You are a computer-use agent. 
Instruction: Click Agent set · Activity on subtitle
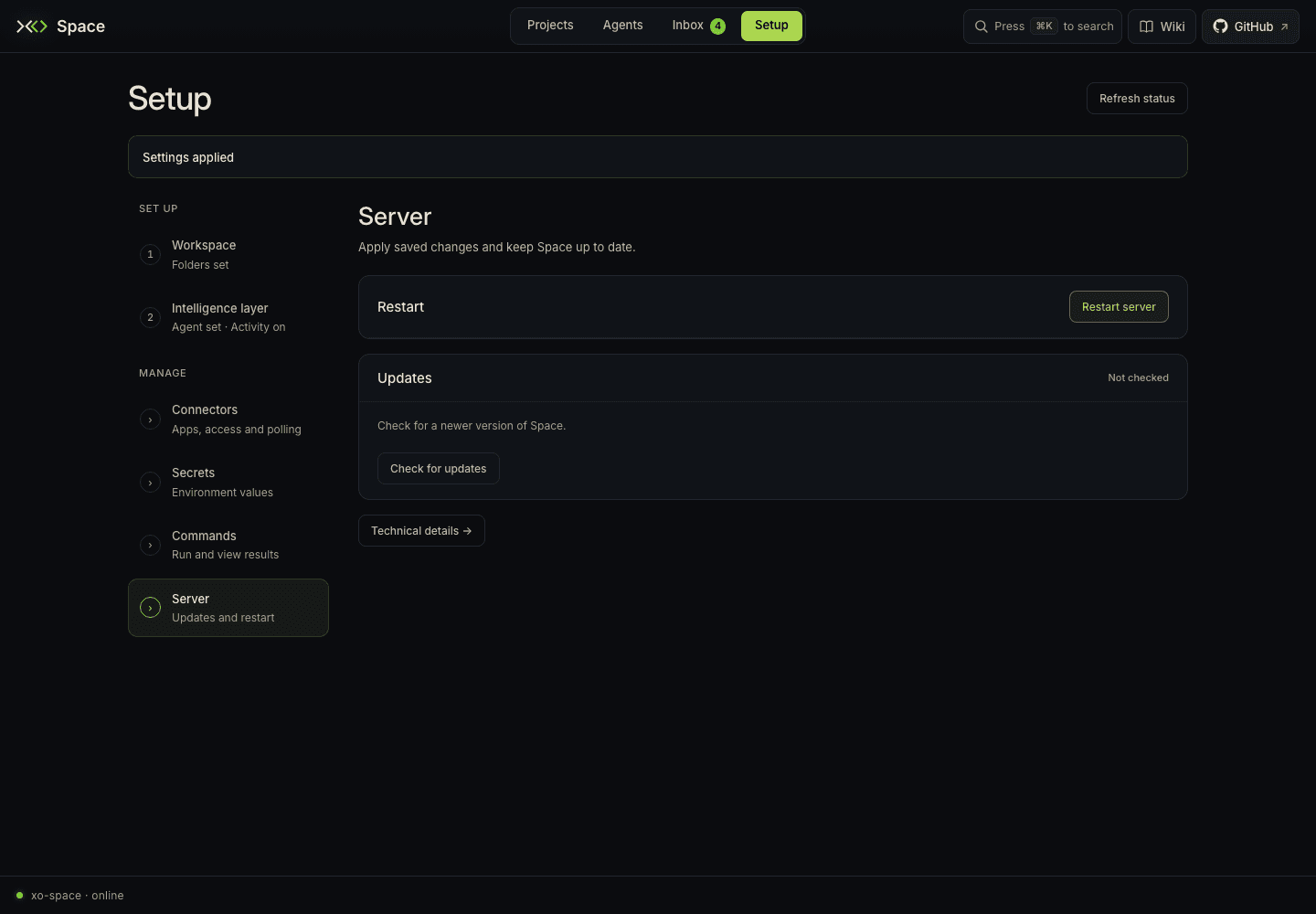pyautogui.click(x=228, y=327)
